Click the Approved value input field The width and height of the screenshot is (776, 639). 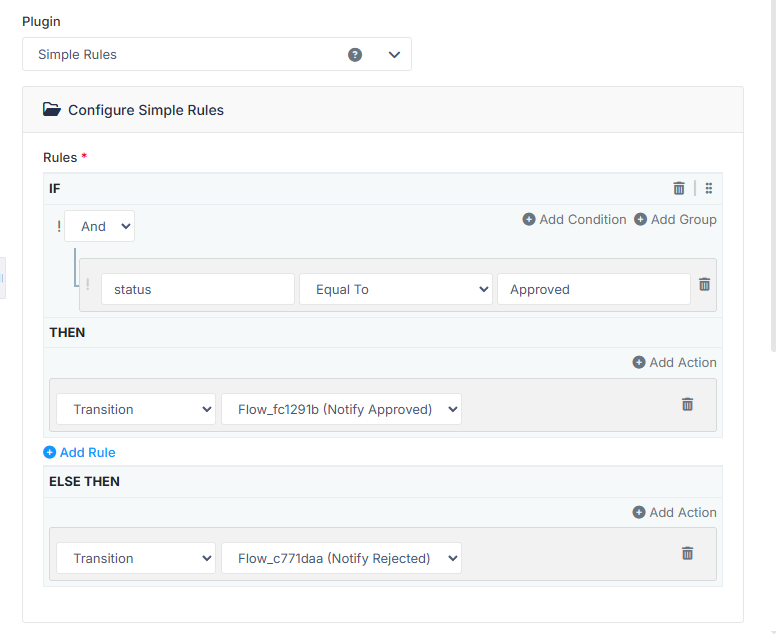click(x=594, y=289)
